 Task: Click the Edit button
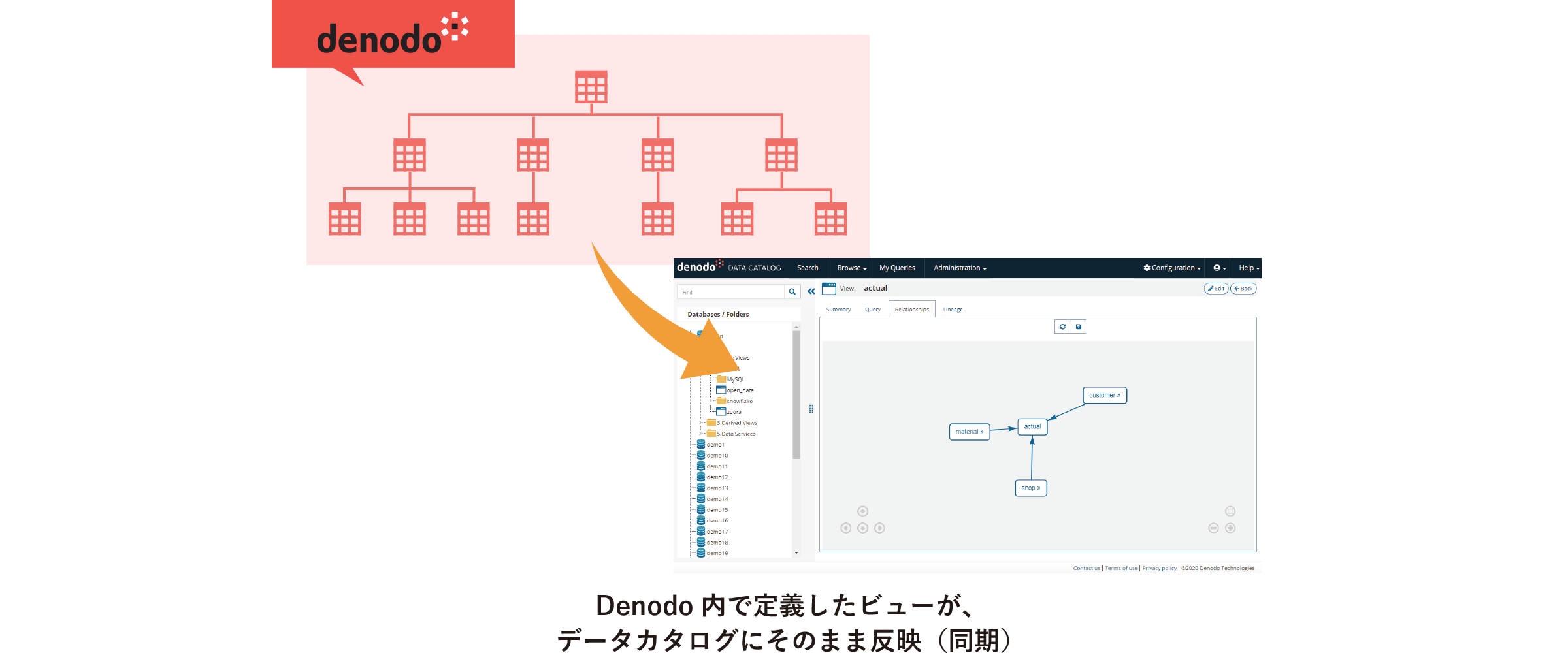tap(1216, 289)
